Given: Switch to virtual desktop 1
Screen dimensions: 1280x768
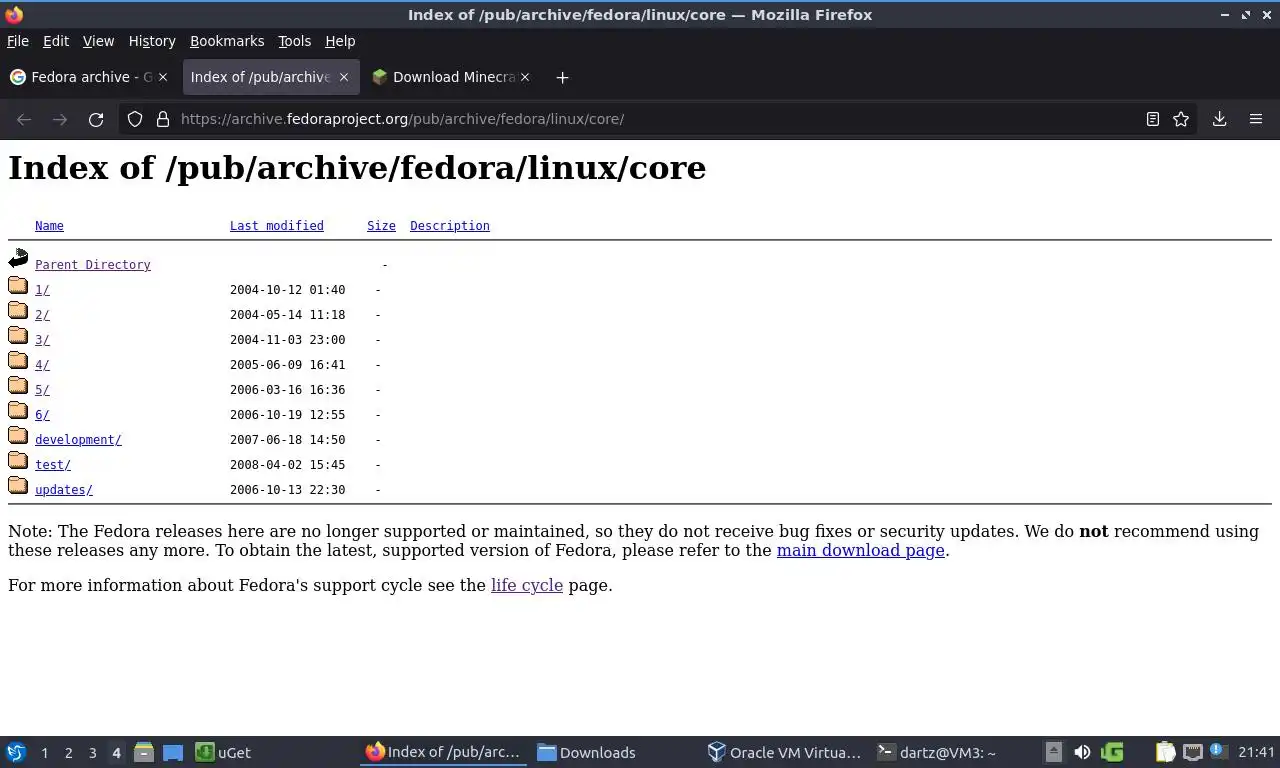Looking at the screenshot, I should tap(44, 752).
